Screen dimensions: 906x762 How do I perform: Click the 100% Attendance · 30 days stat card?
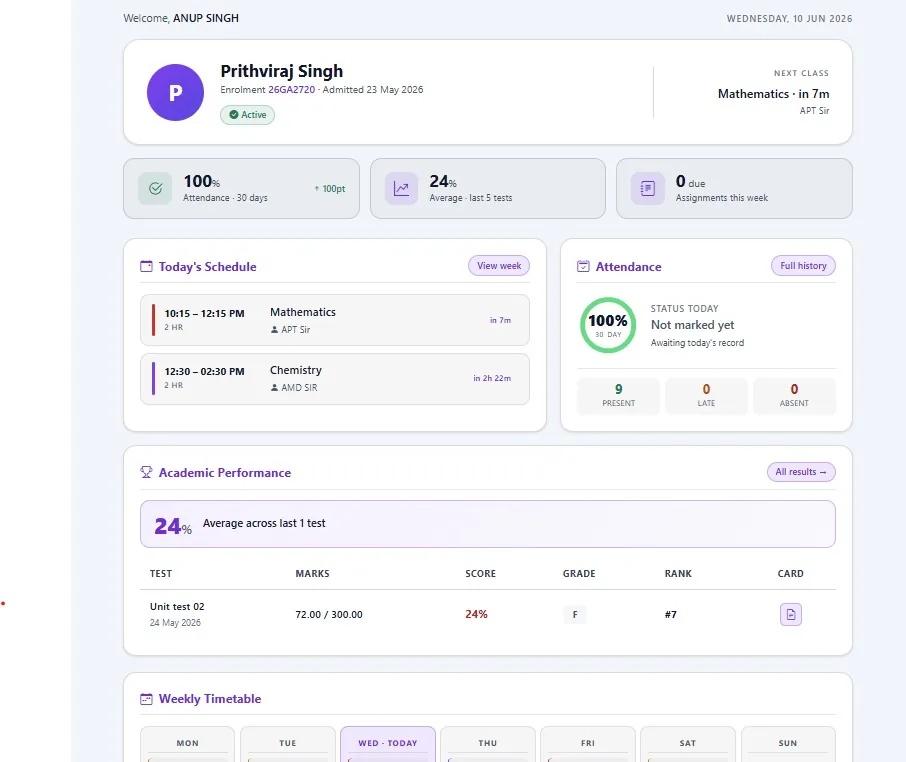(242, 188)
